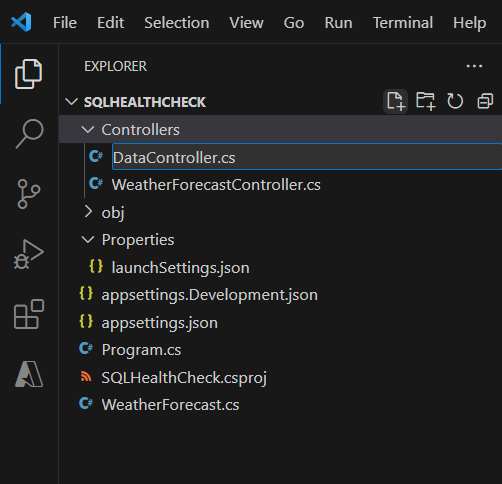
Task: Refresh the Explorer file tree
Action: click(455, 101)
